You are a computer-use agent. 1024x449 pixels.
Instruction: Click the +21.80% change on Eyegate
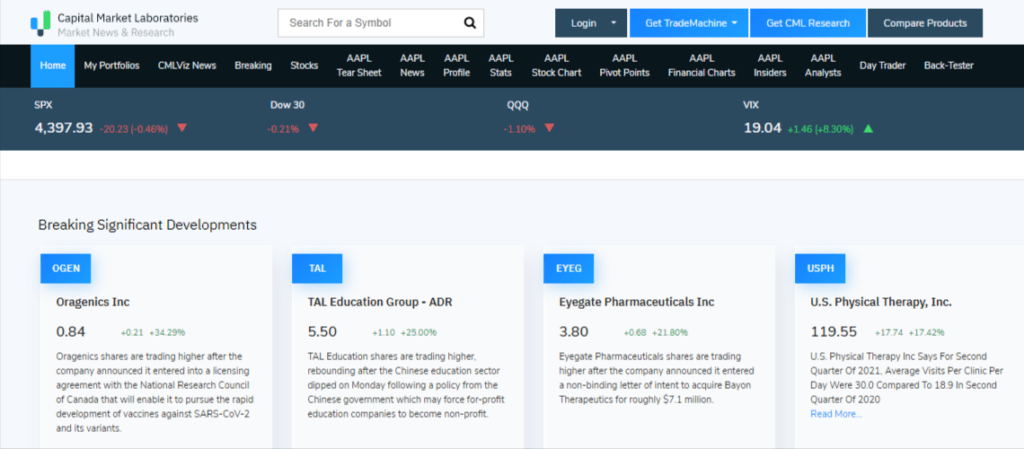coord(670,333)
